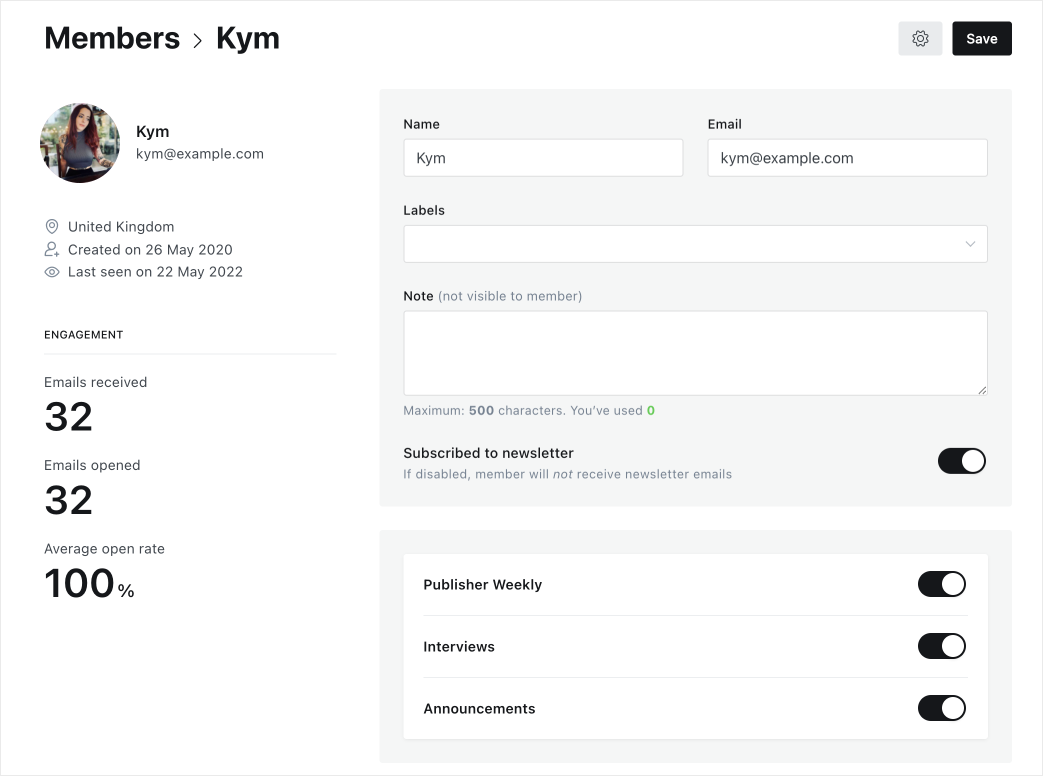1043x776 pixels.
Task: Open member settings gear menu
Action: click(x=920, y=39)
